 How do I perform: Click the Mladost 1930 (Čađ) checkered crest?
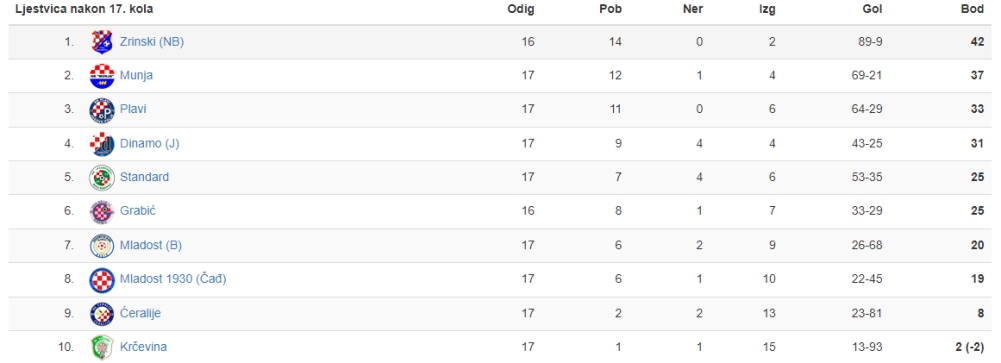(x=102, y=279)
